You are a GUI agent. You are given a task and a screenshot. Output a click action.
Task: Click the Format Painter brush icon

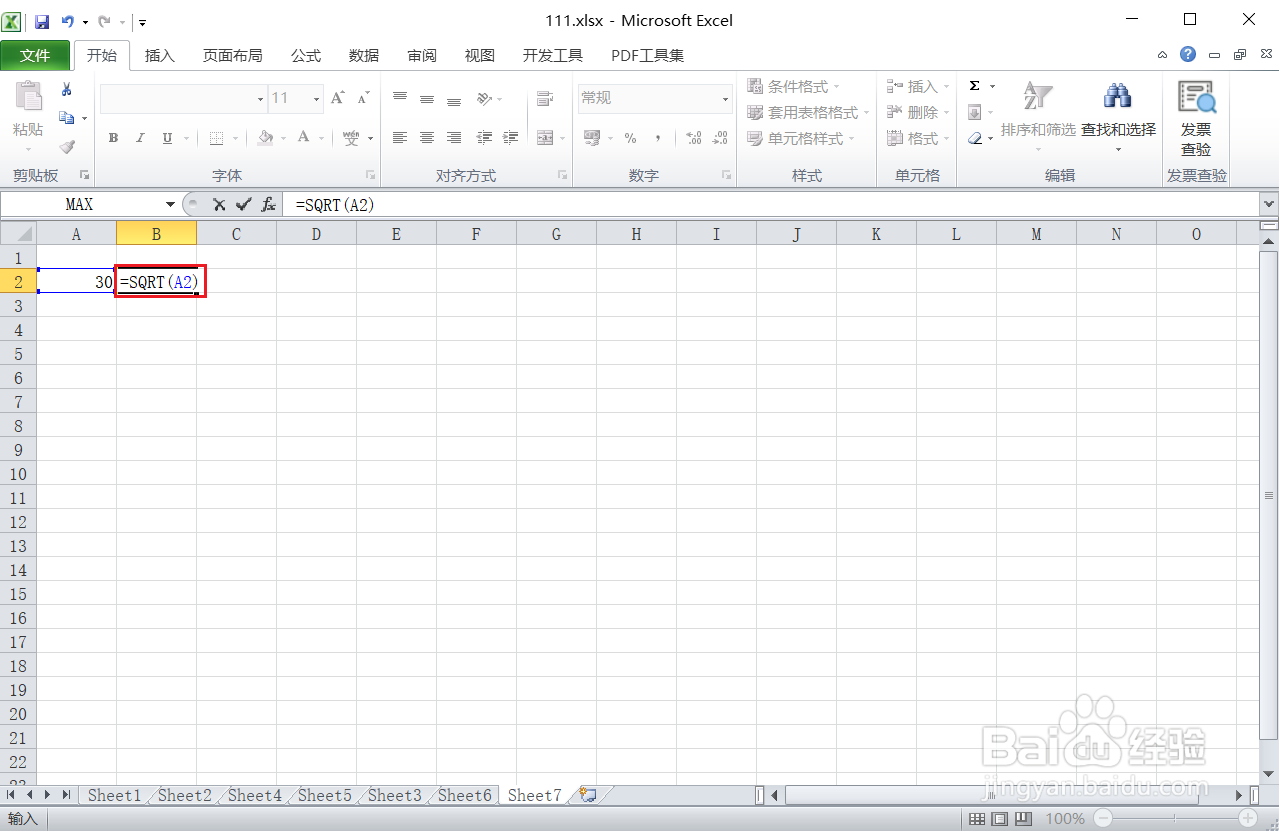coord(66,146)
